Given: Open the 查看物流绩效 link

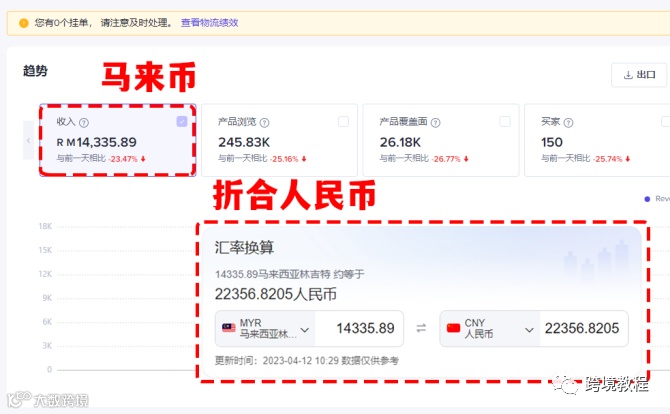Looking at the screenshot, I should point(209,23).
